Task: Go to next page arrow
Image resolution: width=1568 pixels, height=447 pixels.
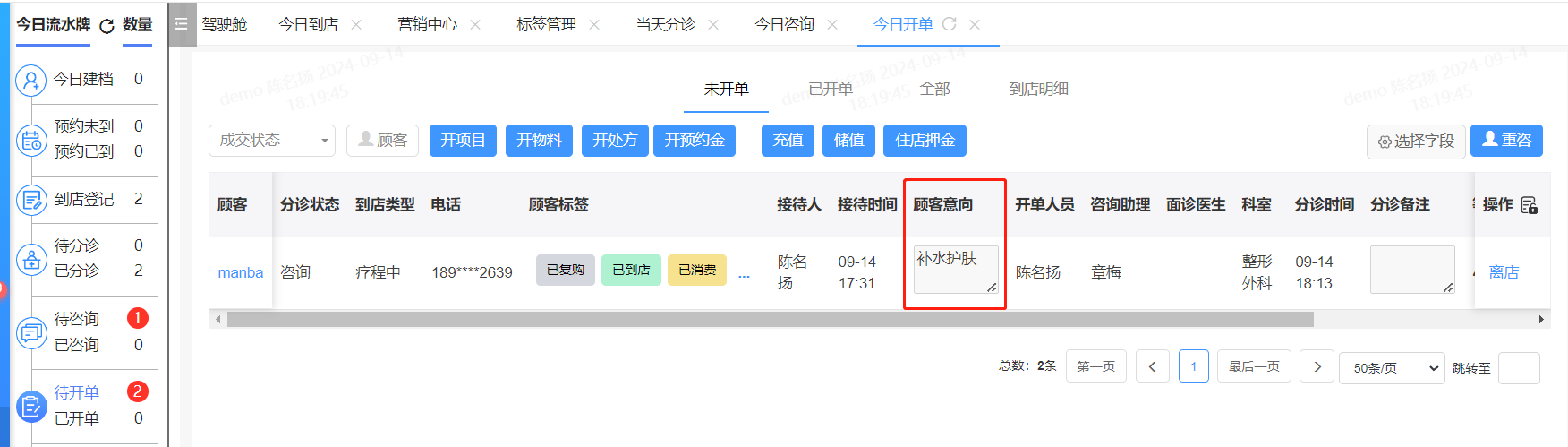Action: pyautogui.click(x=1317, y=366)
